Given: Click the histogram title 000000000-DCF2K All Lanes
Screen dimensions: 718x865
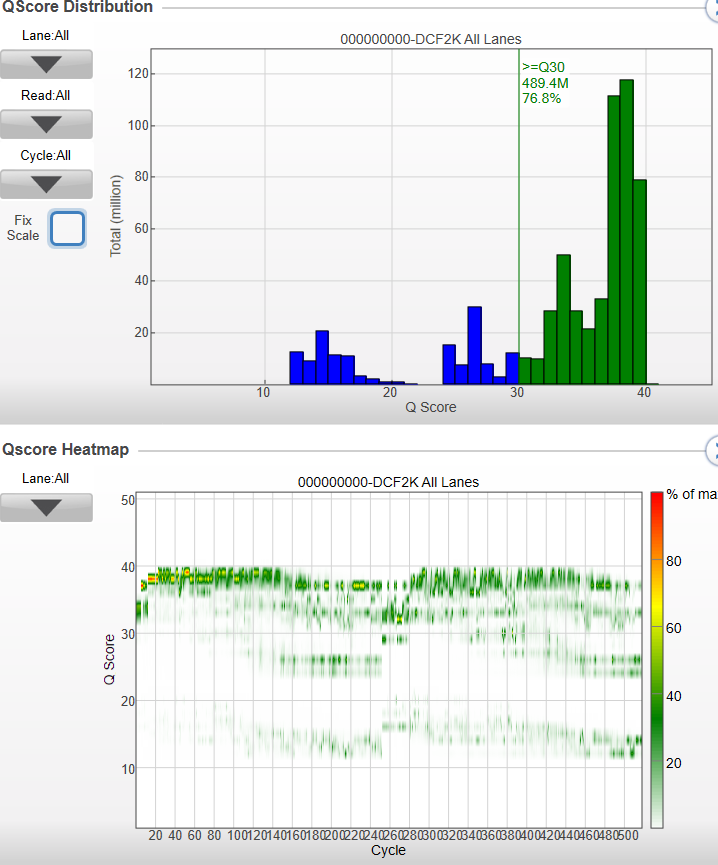Looking at the screenshot, I should (x=431, y=39).
